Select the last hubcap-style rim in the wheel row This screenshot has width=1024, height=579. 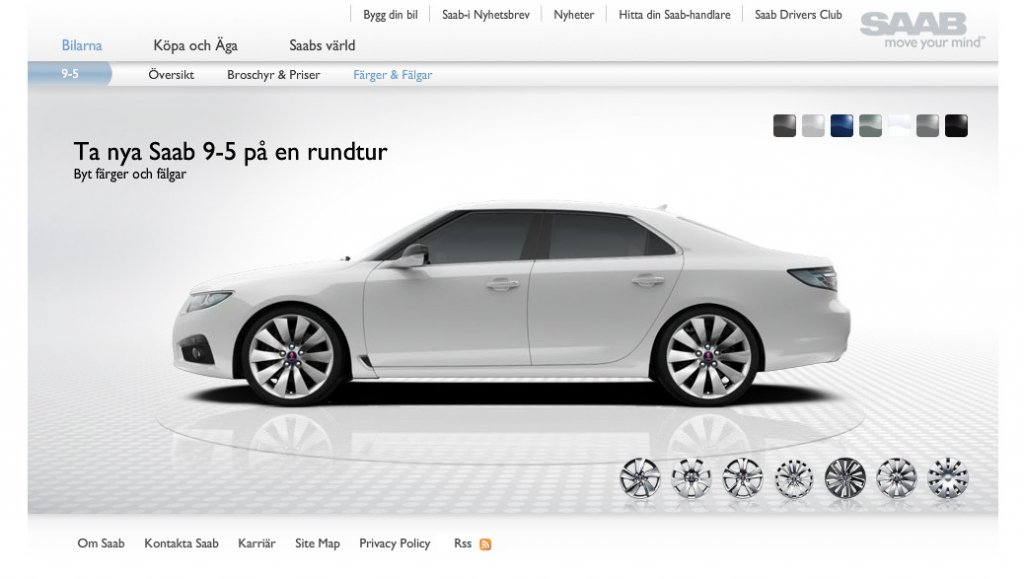pos(948,478)
